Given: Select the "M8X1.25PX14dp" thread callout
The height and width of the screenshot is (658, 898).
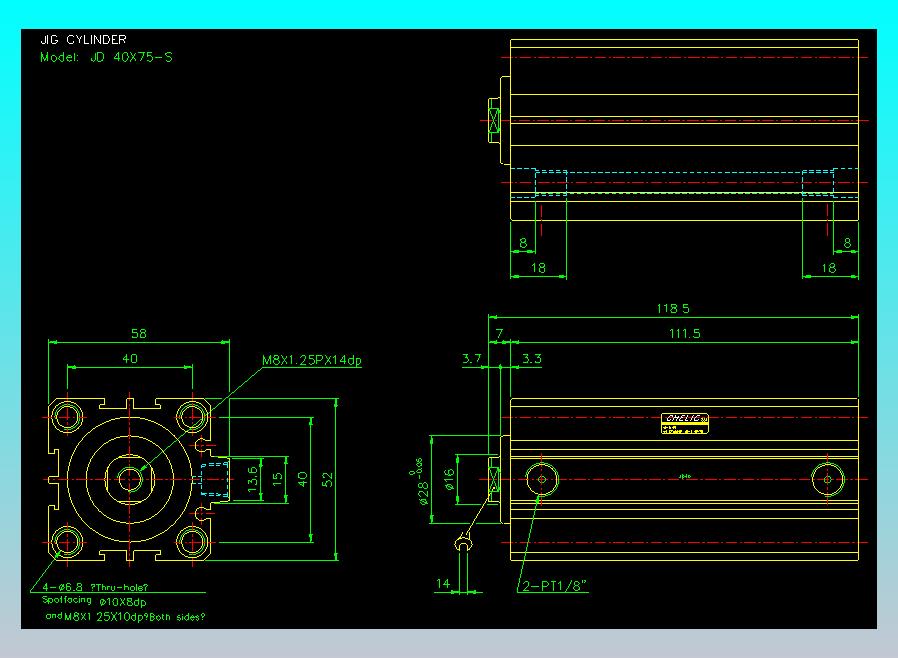Looking at the screenshot, I should (x=312, y=360).
